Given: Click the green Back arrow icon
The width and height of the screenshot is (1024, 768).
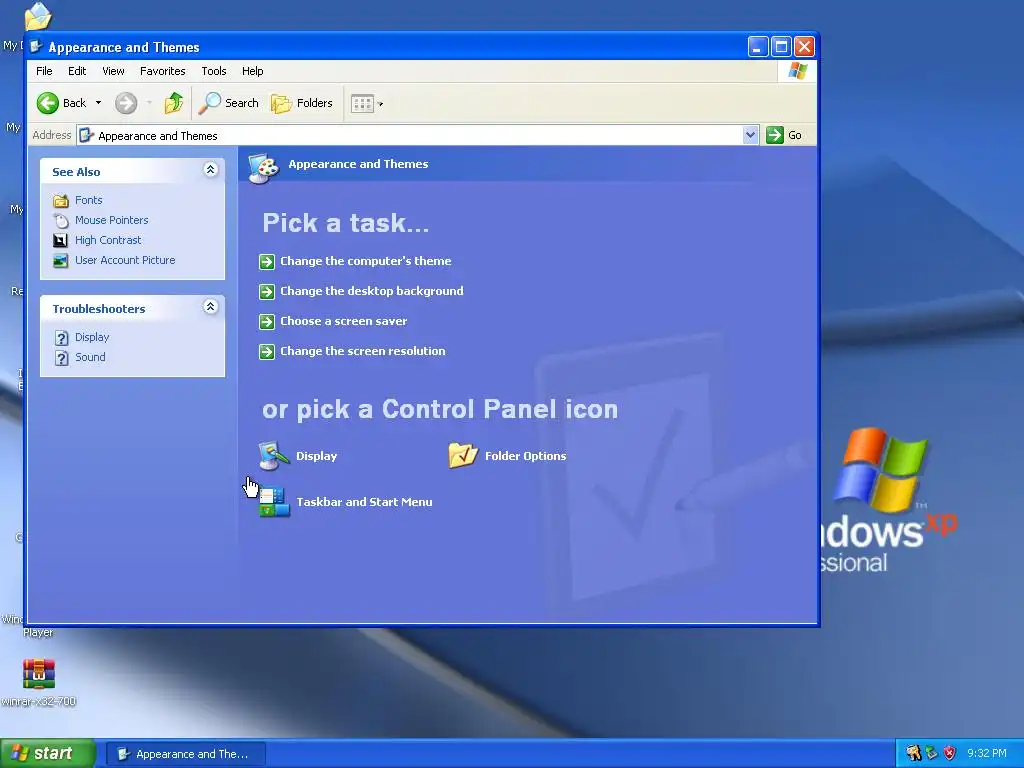Looking at the screenshot, I should tap(48, 103).
